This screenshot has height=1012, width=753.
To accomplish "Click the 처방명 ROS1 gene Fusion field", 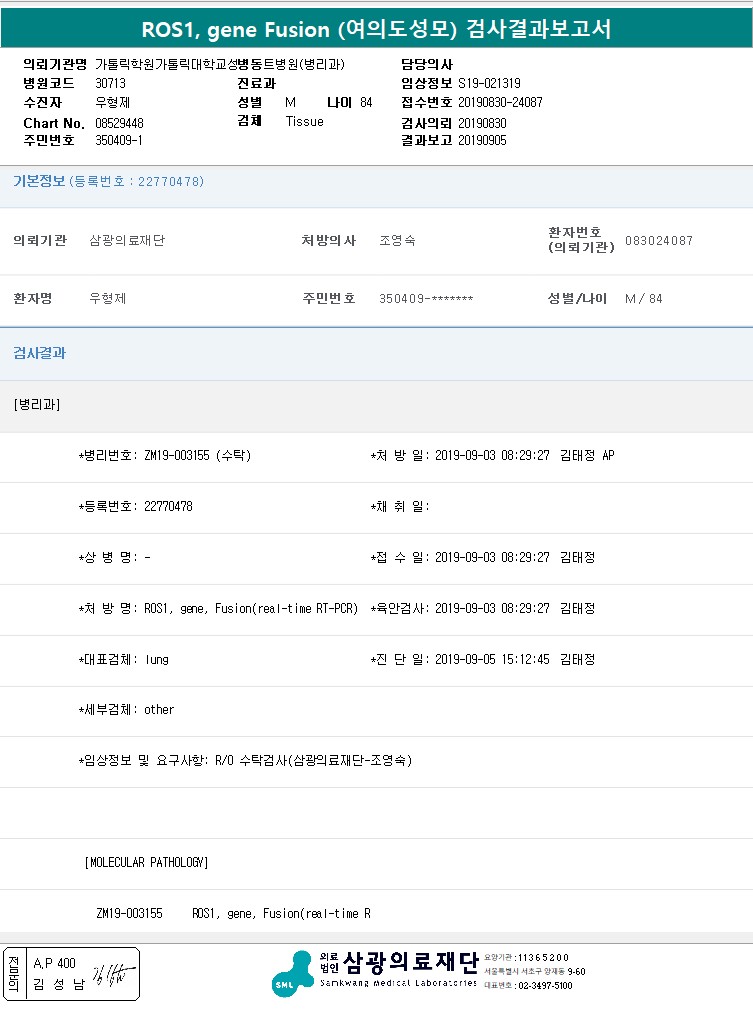I will 217,608.
